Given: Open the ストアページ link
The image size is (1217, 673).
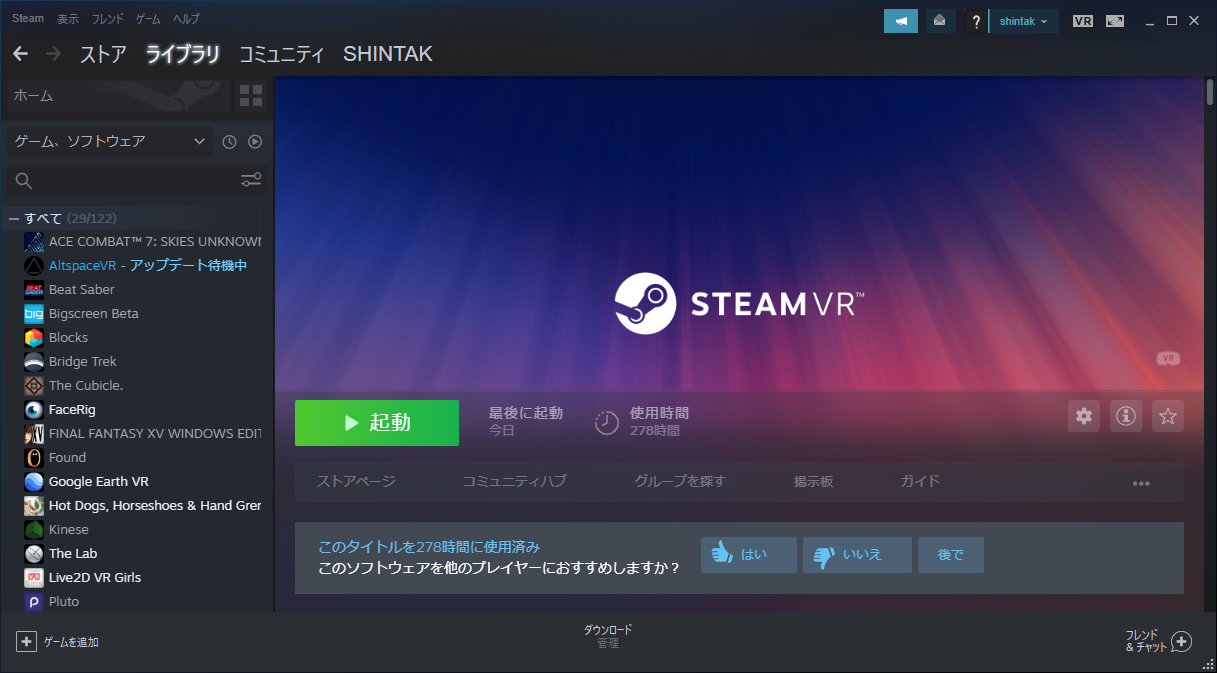Looking at the screenshot, I should click(x=356, y=481).
